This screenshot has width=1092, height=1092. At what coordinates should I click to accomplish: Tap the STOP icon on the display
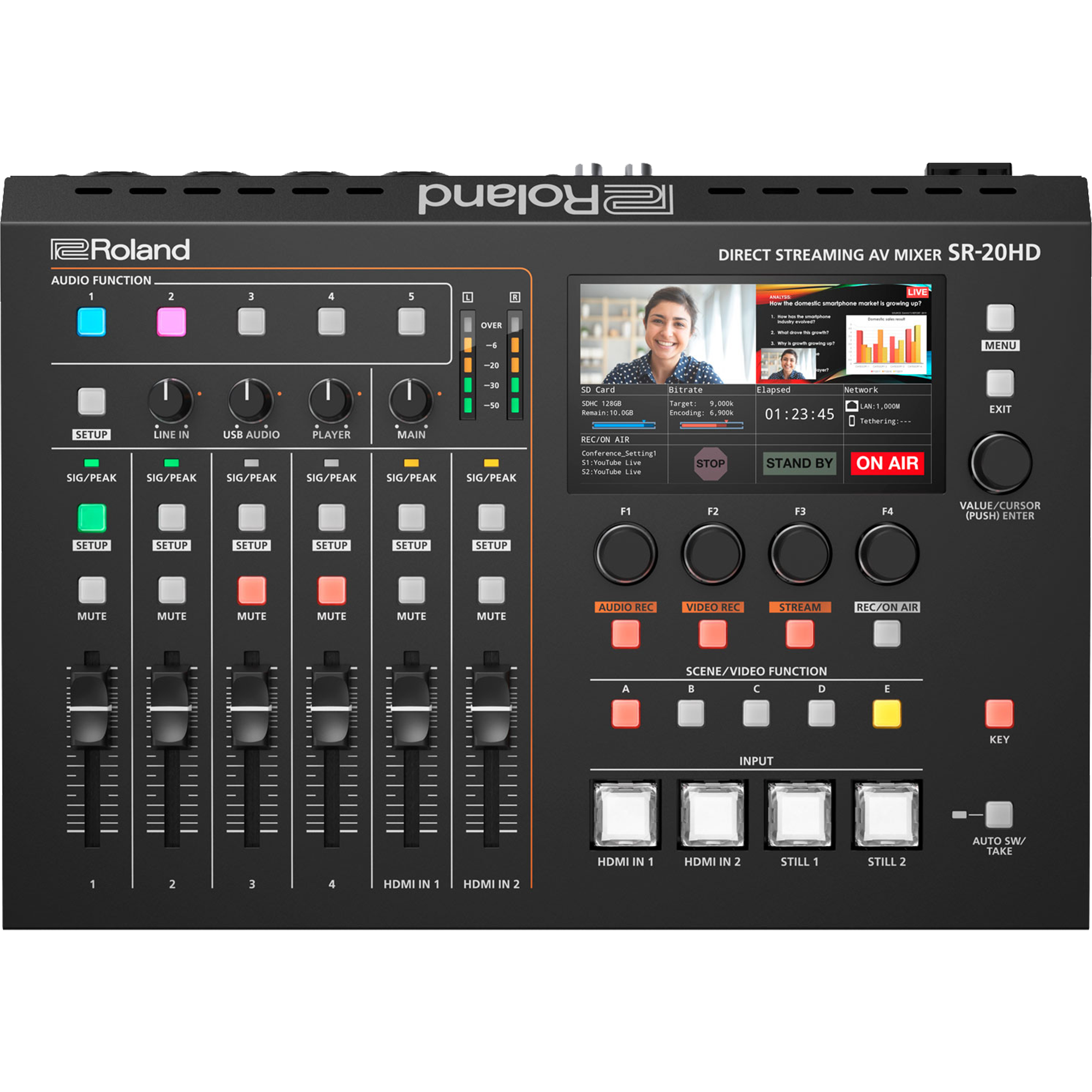710,464
